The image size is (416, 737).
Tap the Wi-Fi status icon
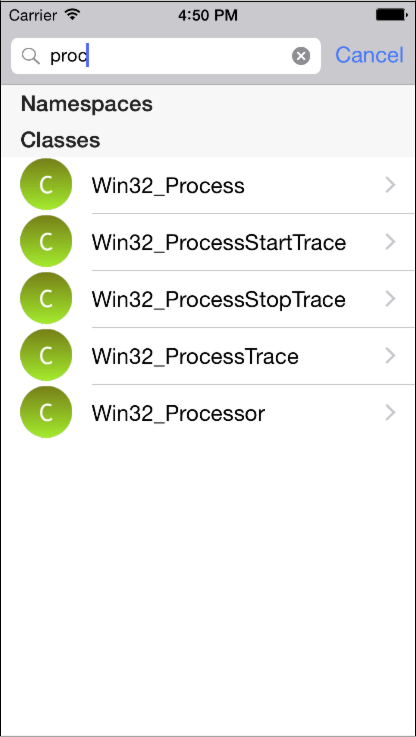[x=72, y=15]
